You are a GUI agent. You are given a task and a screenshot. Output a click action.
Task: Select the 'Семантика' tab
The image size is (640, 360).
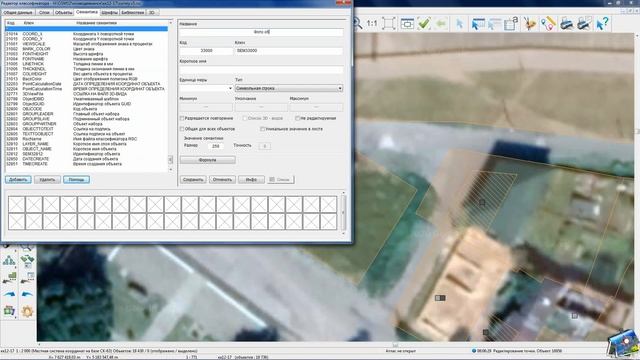[x=87, y=12]
